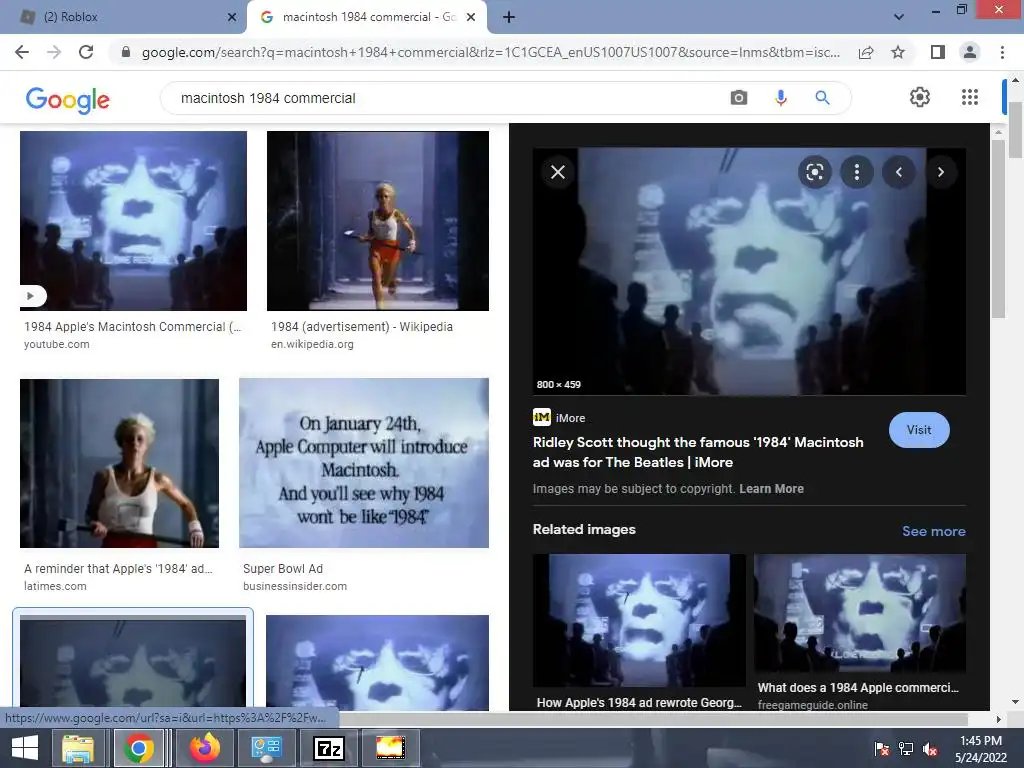The image size is (1024, 768).
Task: Open a new browser tab
Action: 509,18
